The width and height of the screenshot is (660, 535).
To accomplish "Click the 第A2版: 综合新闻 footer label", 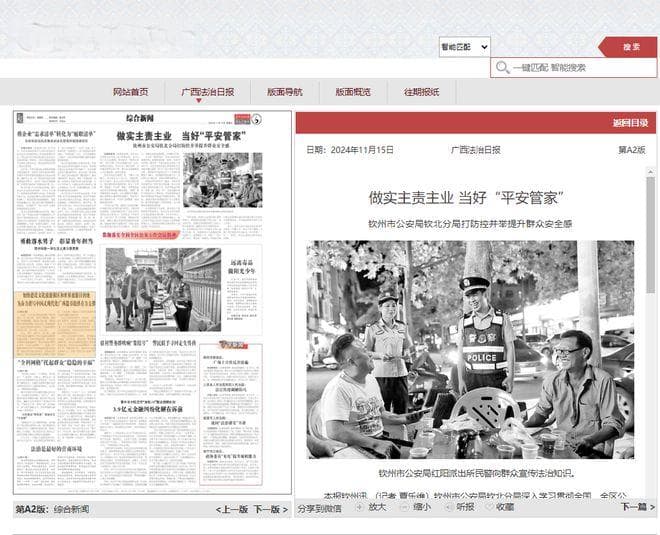I will click(x=52, y=509).
